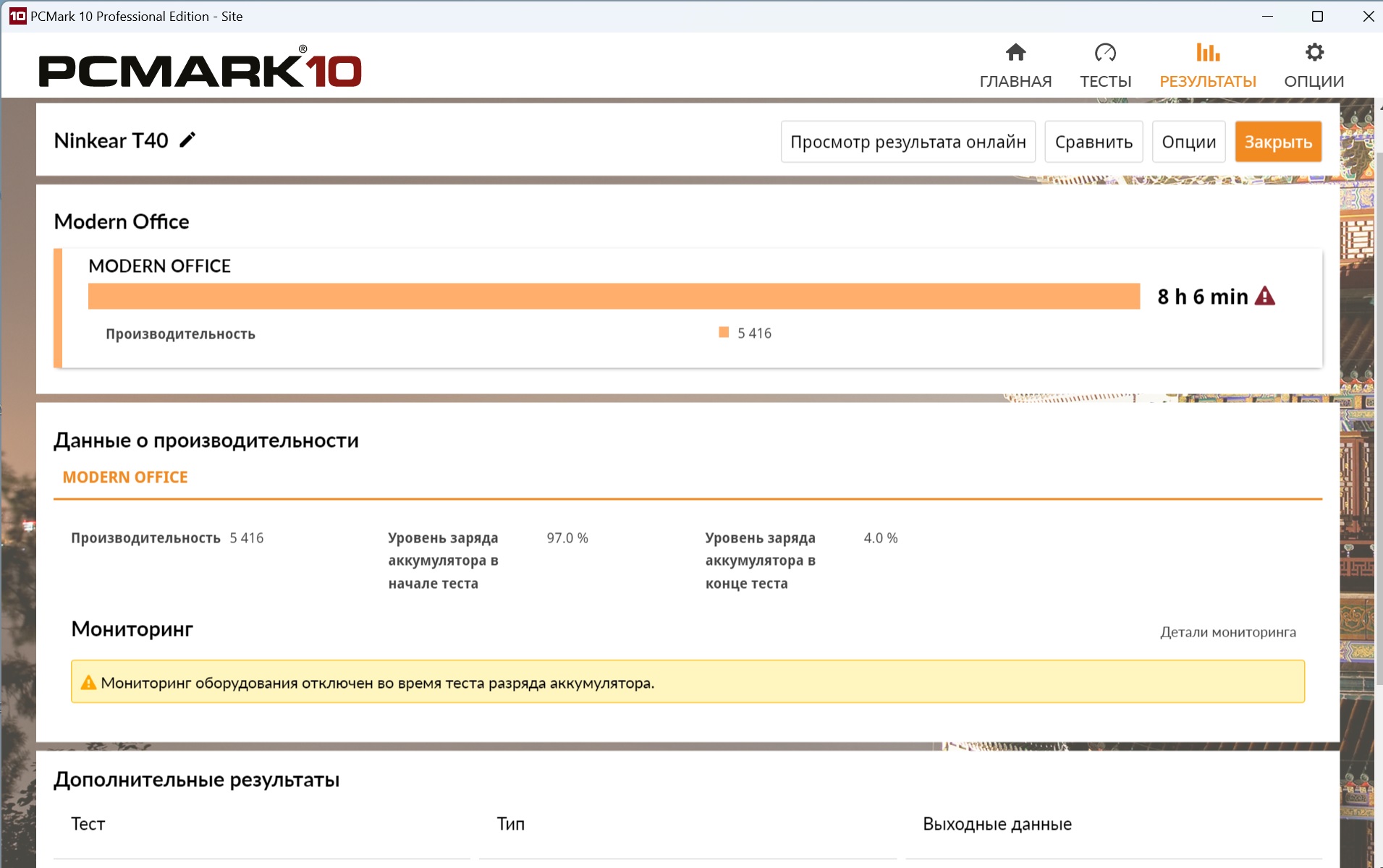Click the Ninkear T40 result title
The width and height of the screenshot is (1383, 868).
coord(111,140)
